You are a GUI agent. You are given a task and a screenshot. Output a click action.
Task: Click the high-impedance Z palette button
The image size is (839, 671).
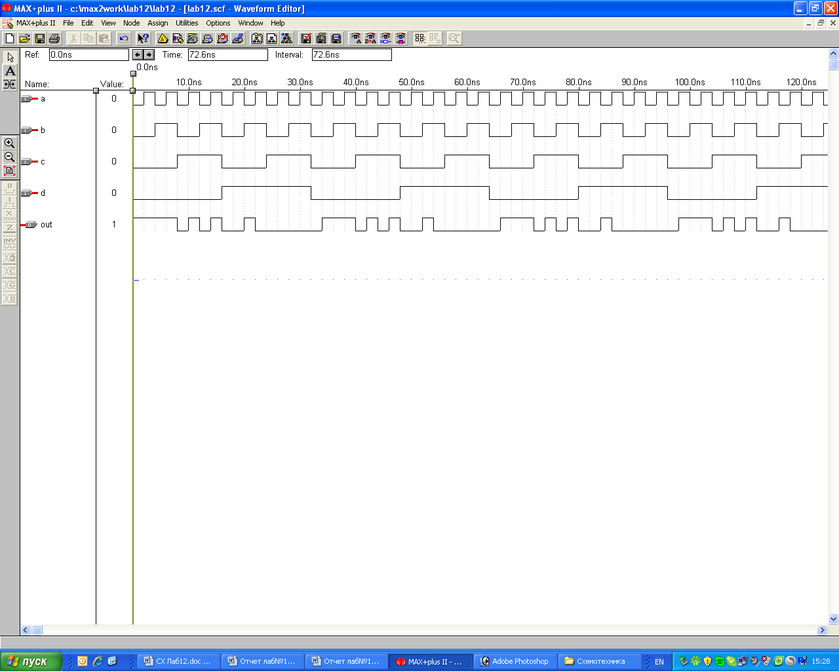pos(10,230)
